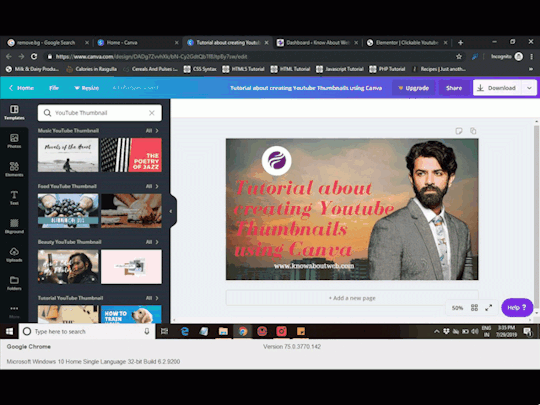This screenshot has height=405, width=540.
Task: Expand the Download options arrow
Action: click(x=529, y=88)
